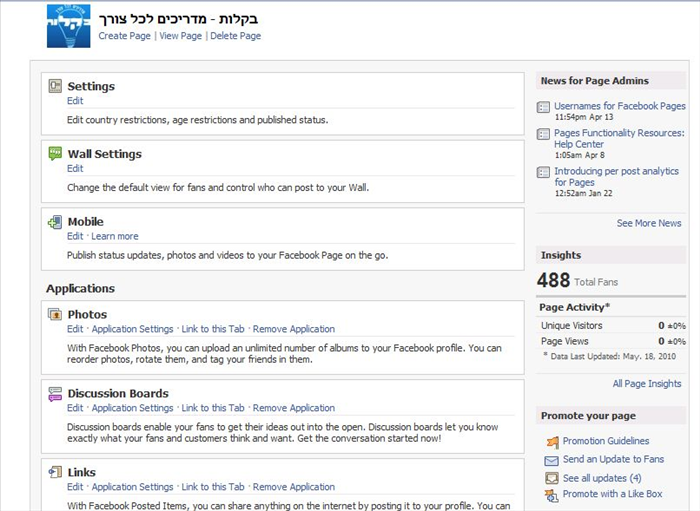Click the Delete Page link
700x511 pixels.
[235, 36]
